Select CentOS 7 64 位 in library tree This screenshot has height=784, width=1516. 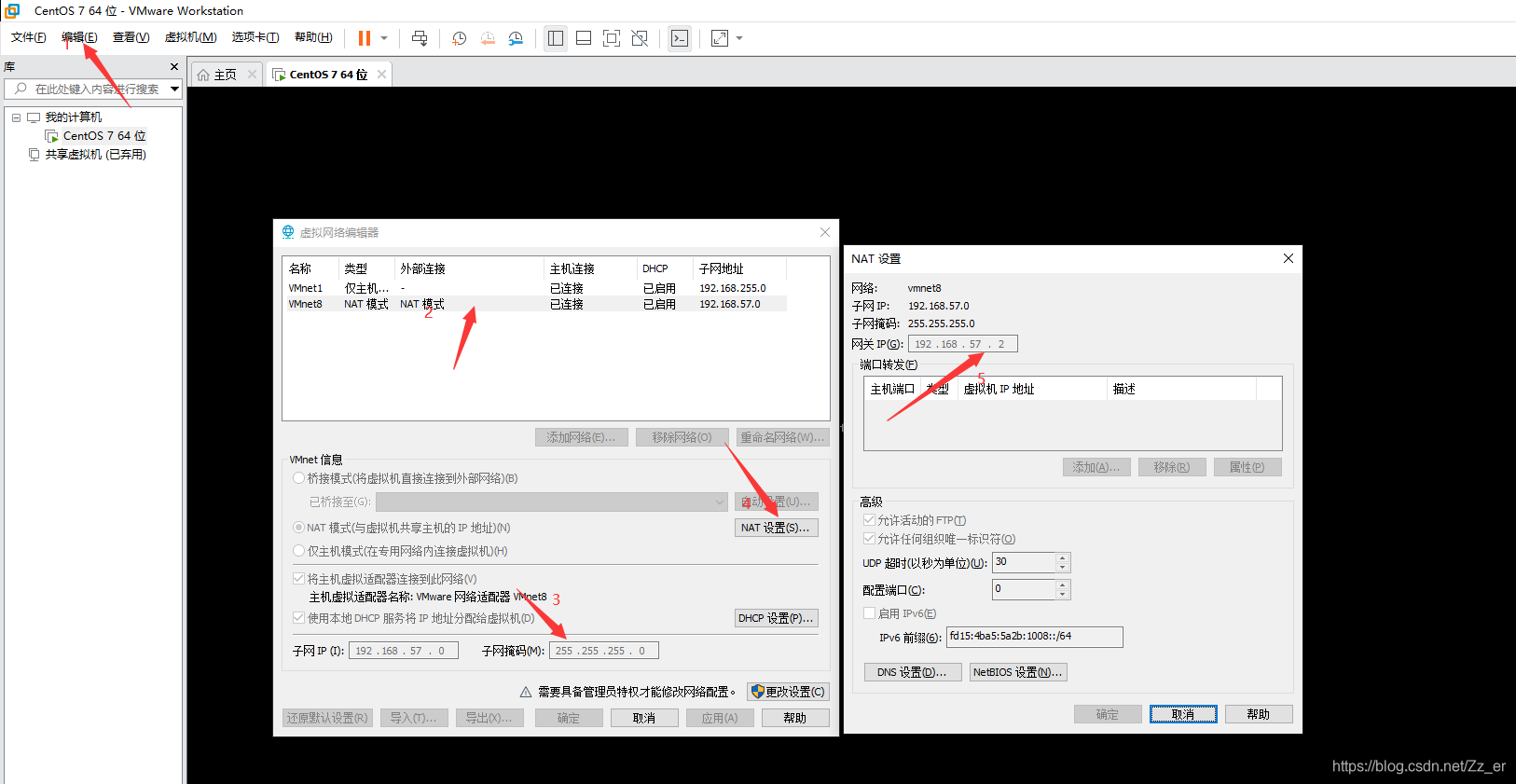104,136
